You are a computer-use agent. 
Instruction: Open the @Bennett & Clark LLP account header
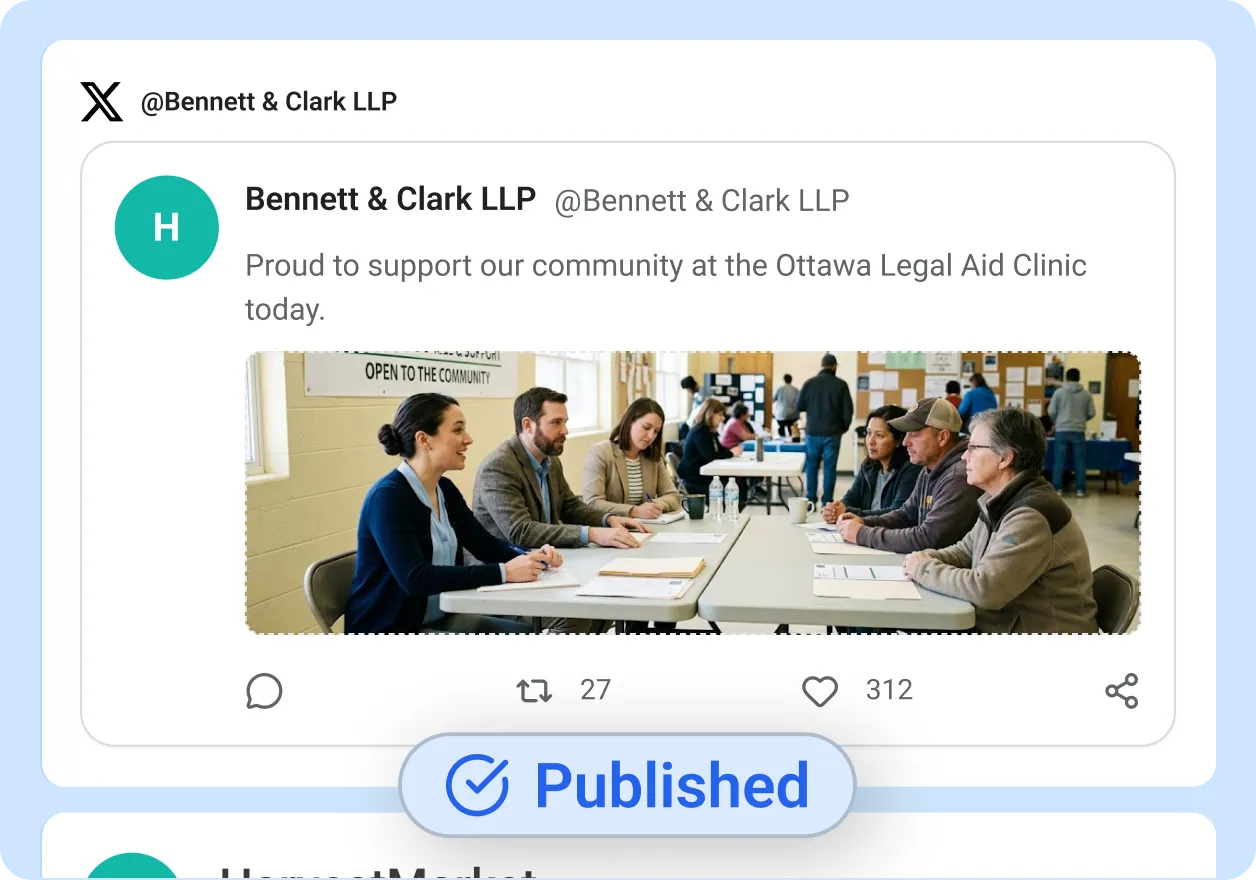(269, 102)
